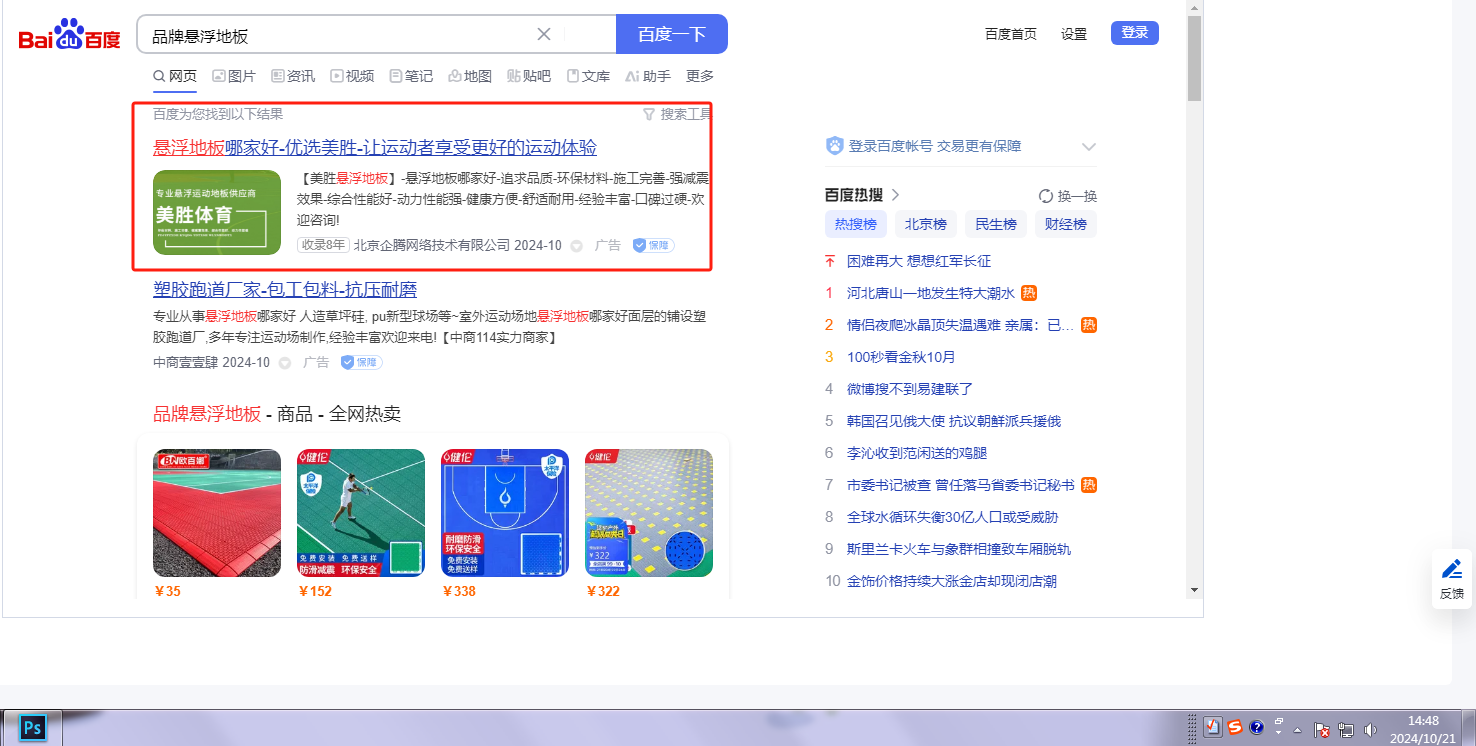Click the 反馈 feedback button
This screenshot has width=1476, height=746.
1452,579
